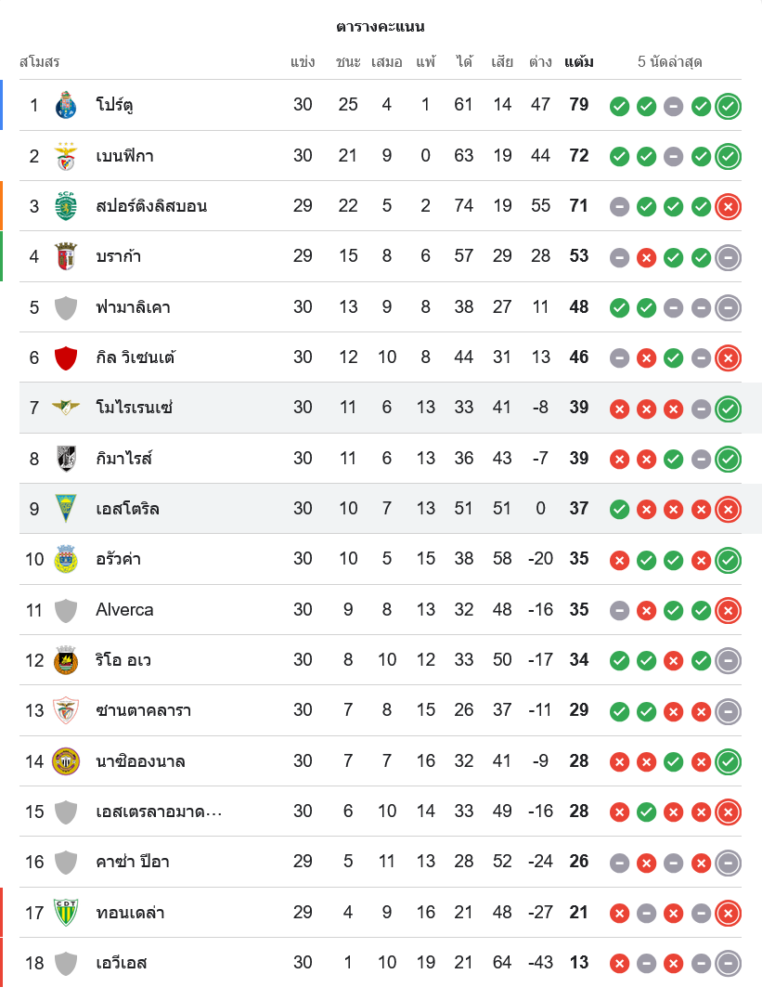This screenshot has width=762, height=1000.
Task: Open the ฟามาลิเคา team link
Action: (x=133, y=307)
